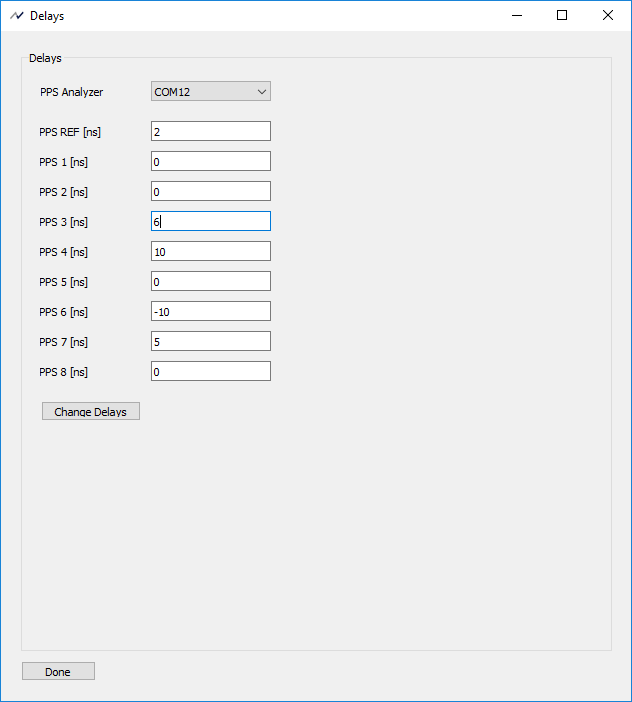Open the PPS Analyzer COM12 dropdown
This screenshot has width=632, height=702.
tap(211, 91)
